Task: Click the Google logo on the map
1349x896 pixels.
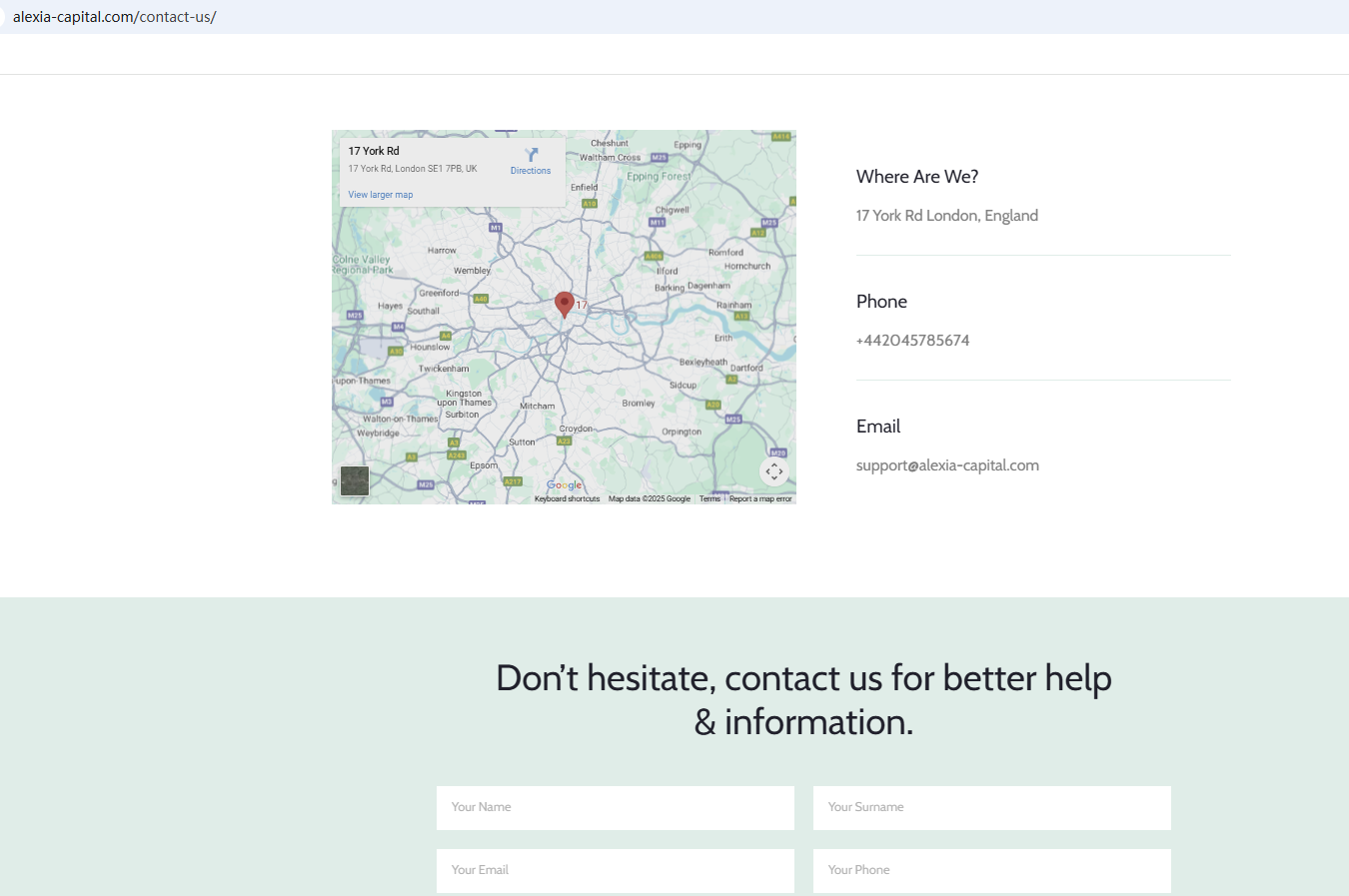Action: (564, 485)
